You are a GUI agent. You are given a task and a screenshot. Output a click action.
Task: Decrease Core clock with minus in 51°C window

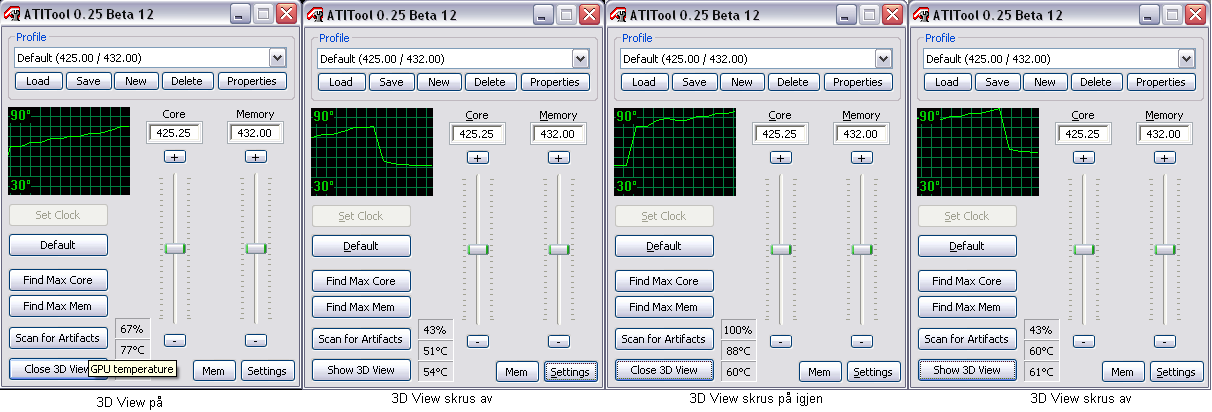(x=477, y=341)
